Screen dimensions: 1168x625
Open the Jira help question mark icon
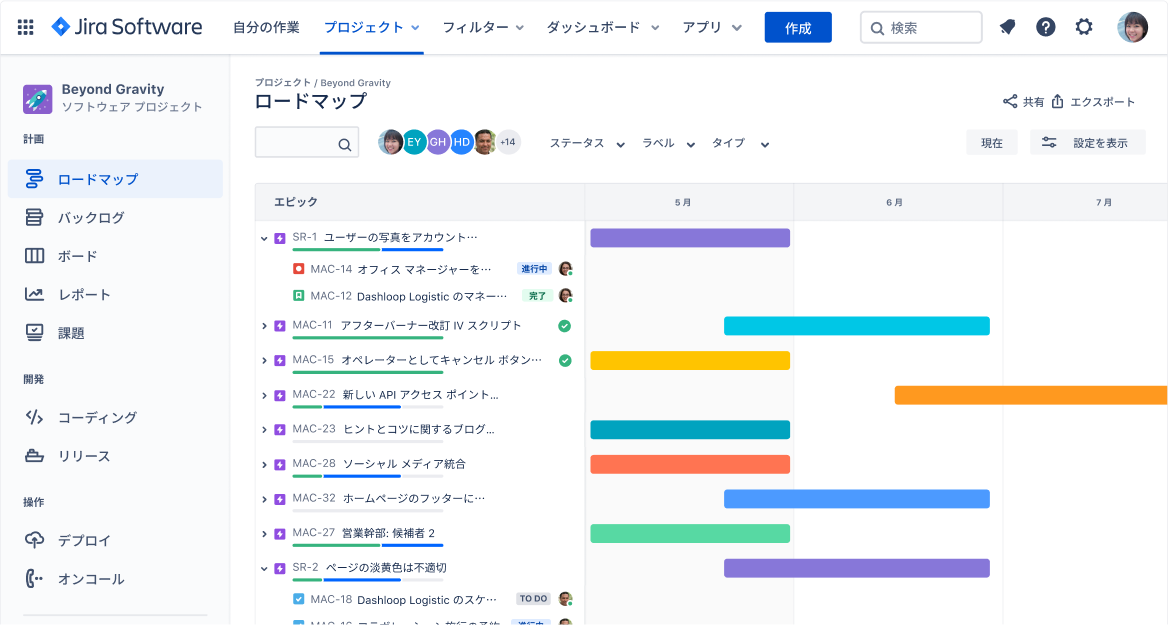pyautogui.click(x=1046, y=27)
